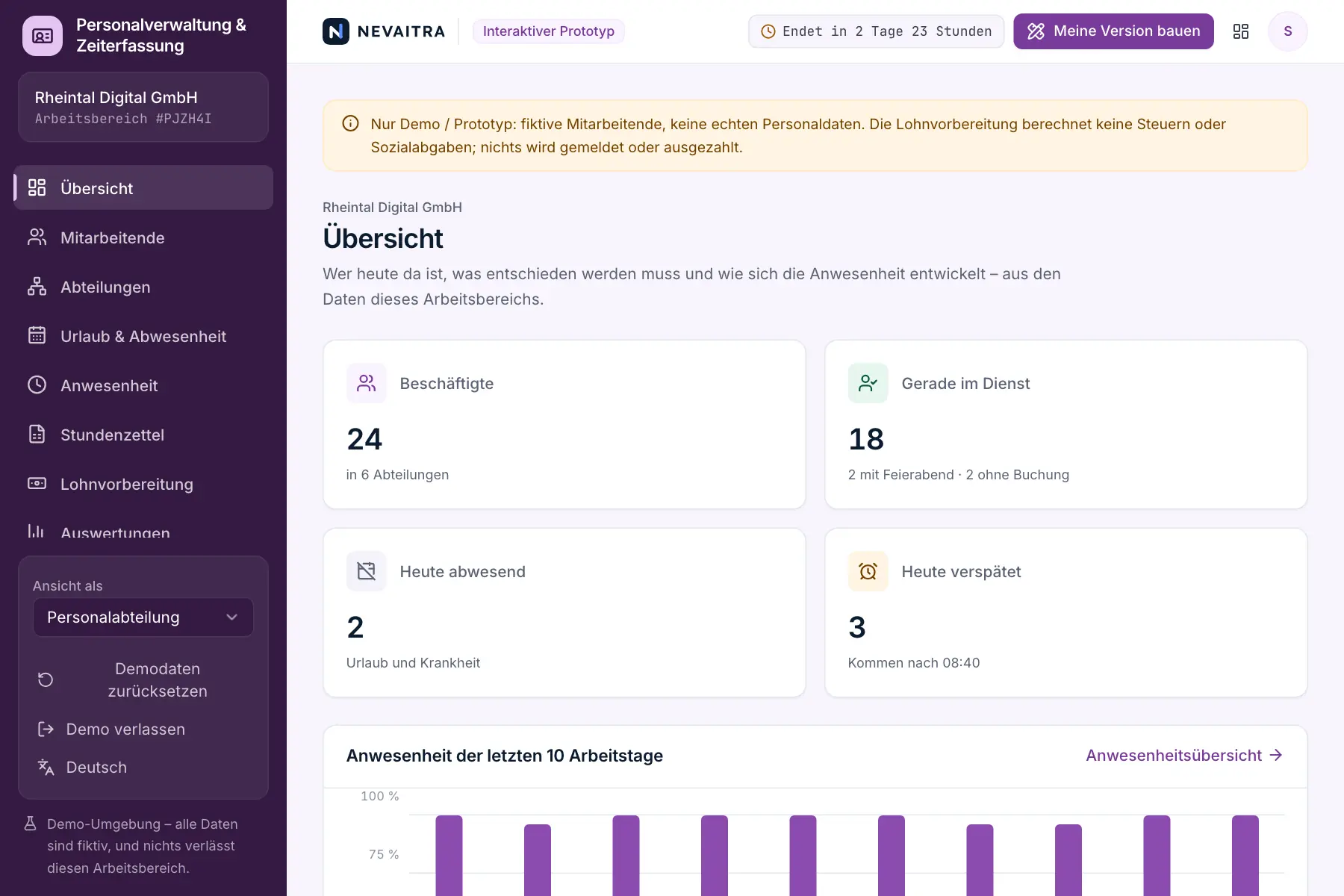Click Demo verlassen button
The height and width of the screenshot is (896, 1344).
[143, 729]
